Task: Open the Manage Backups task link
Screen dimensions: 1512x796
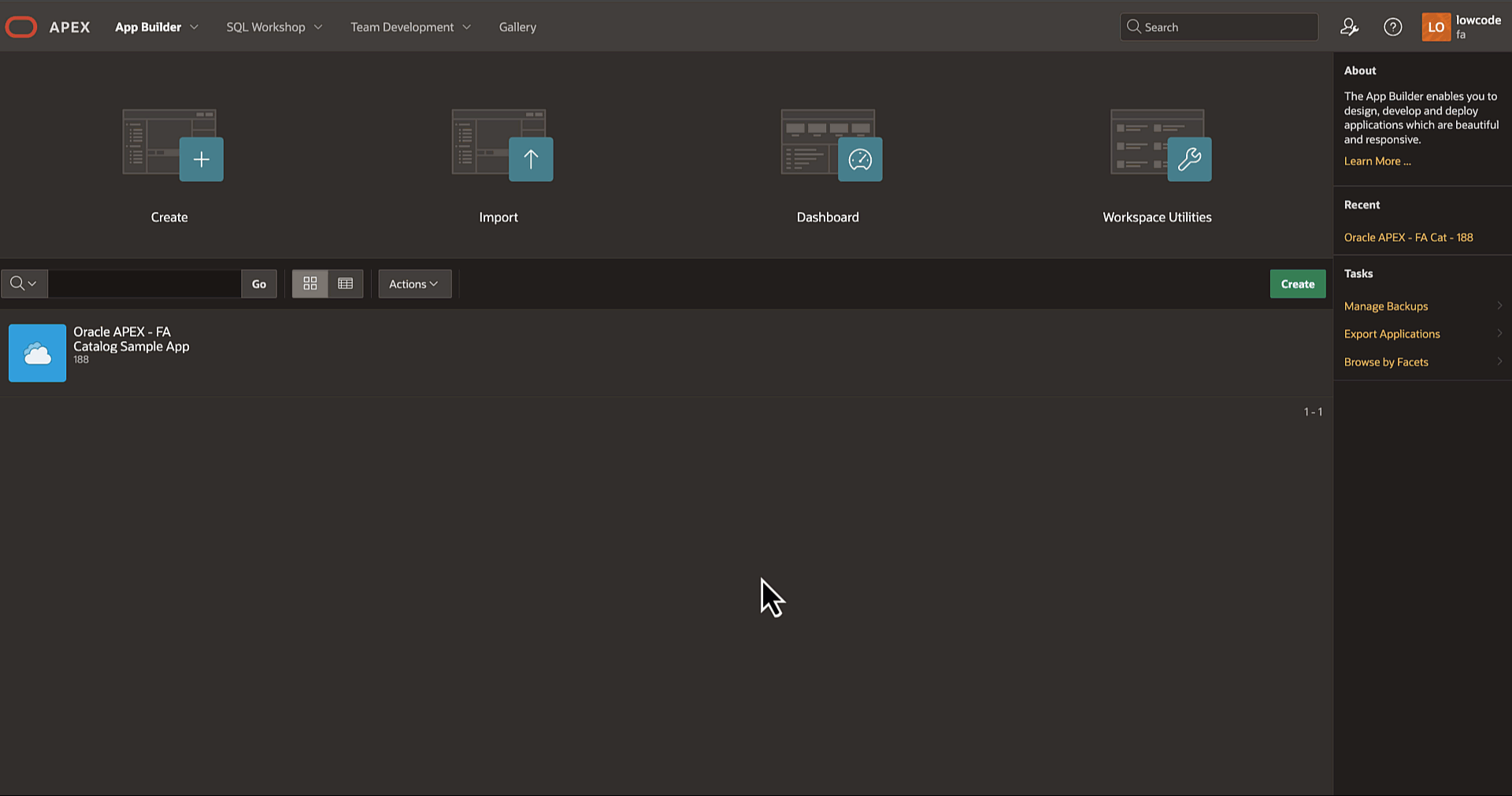Action: (x=1386, y=306)
